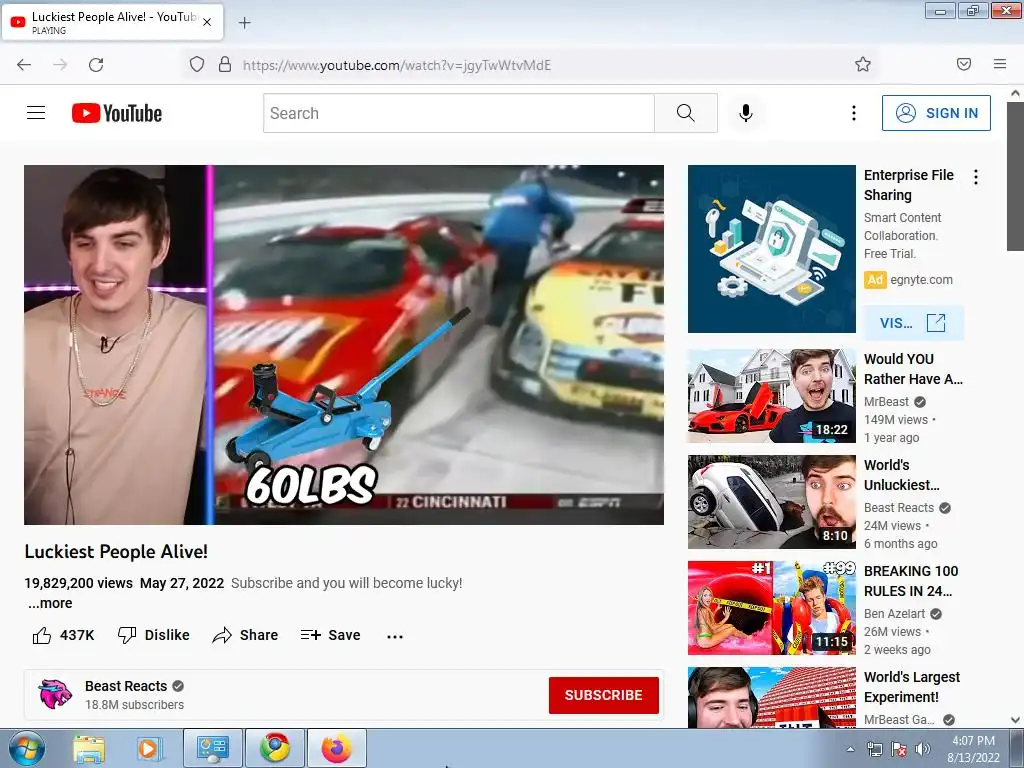Open MrBeast channel name in sidebar
1024x768 pixels.
tap(886, 402)
